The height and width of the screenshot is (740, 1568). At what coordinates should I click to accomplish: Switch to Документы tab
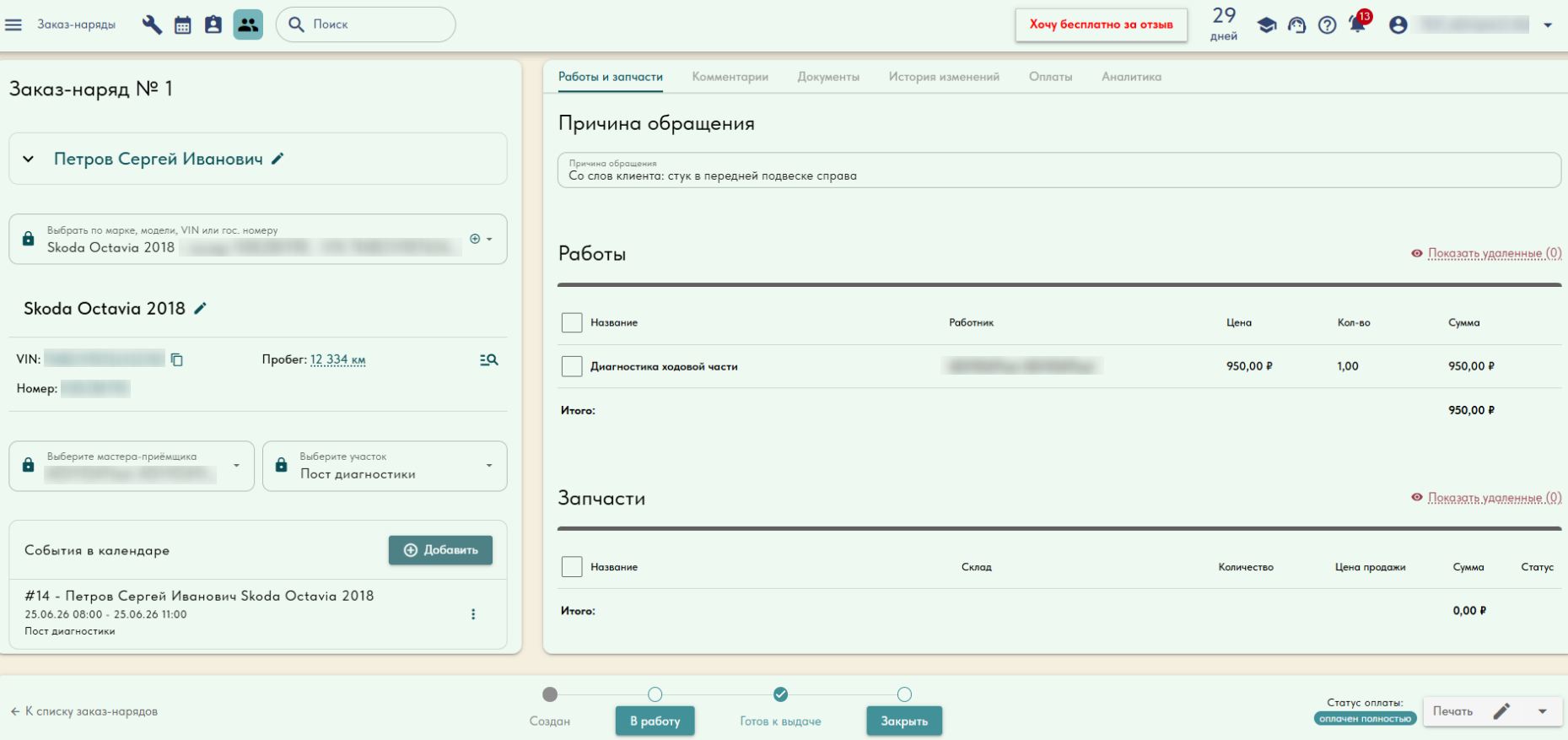click(x=828, y=77)
